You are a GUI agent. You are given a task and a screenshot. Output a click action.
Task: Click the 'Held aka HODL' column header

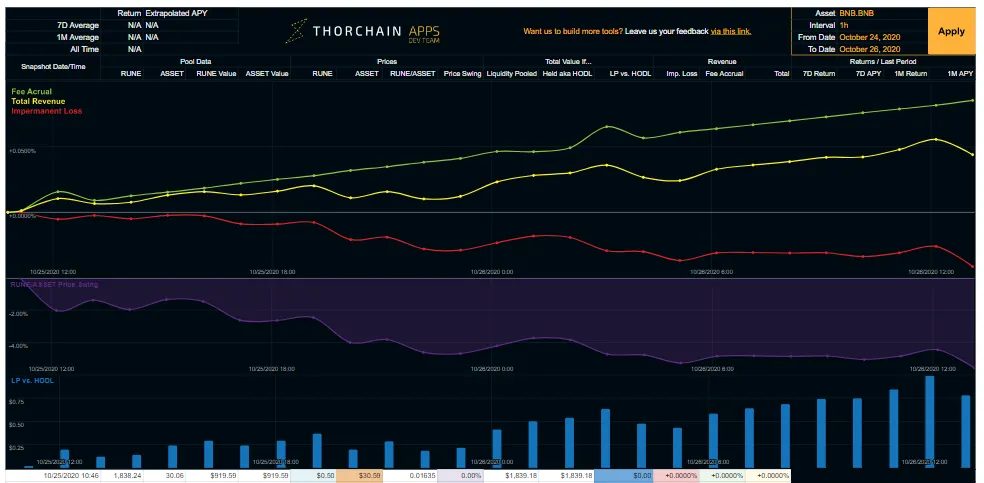[567, 73]
